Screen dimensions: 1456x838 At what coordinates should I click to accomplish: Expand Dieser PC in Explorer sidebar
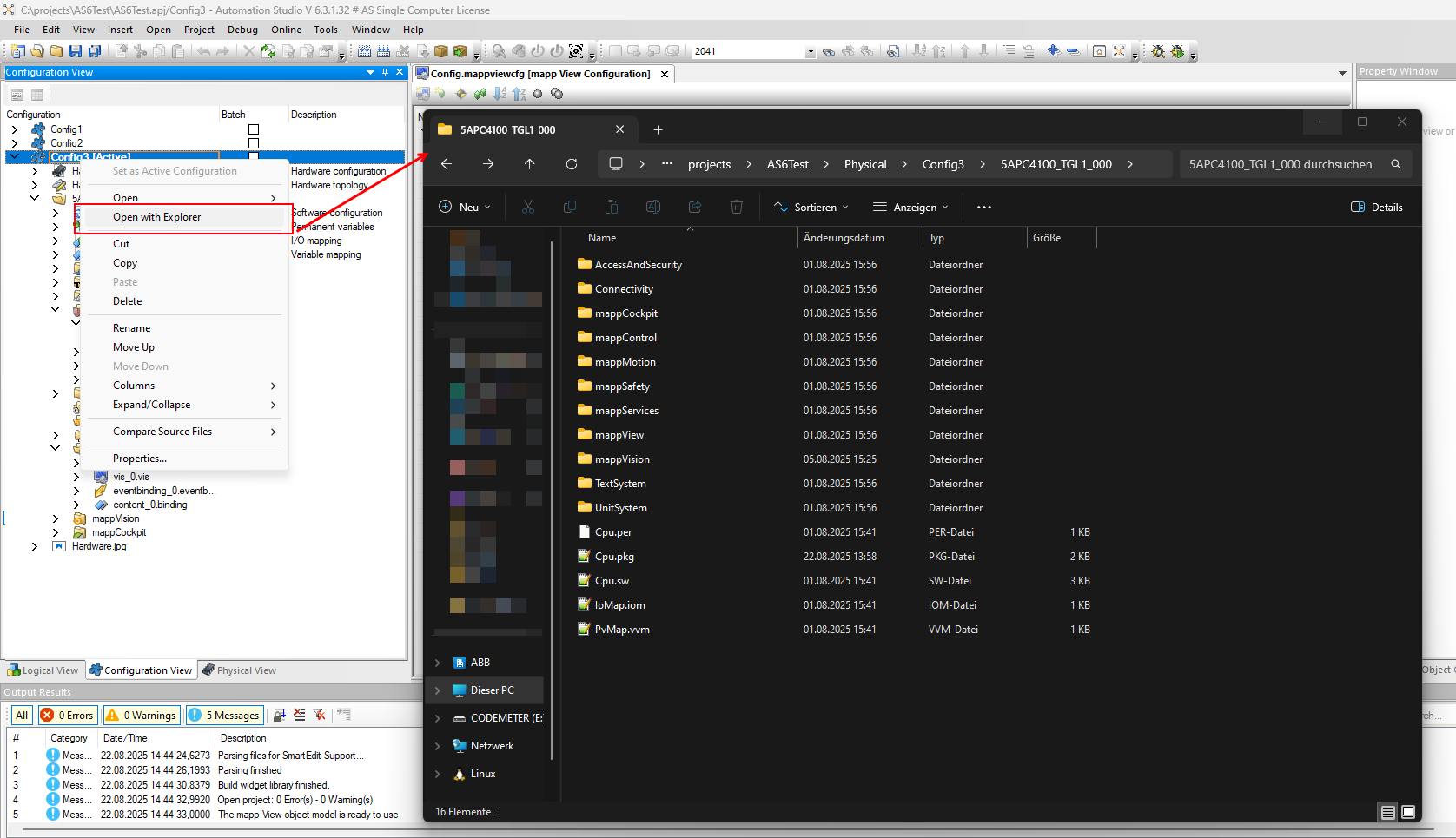438,690
